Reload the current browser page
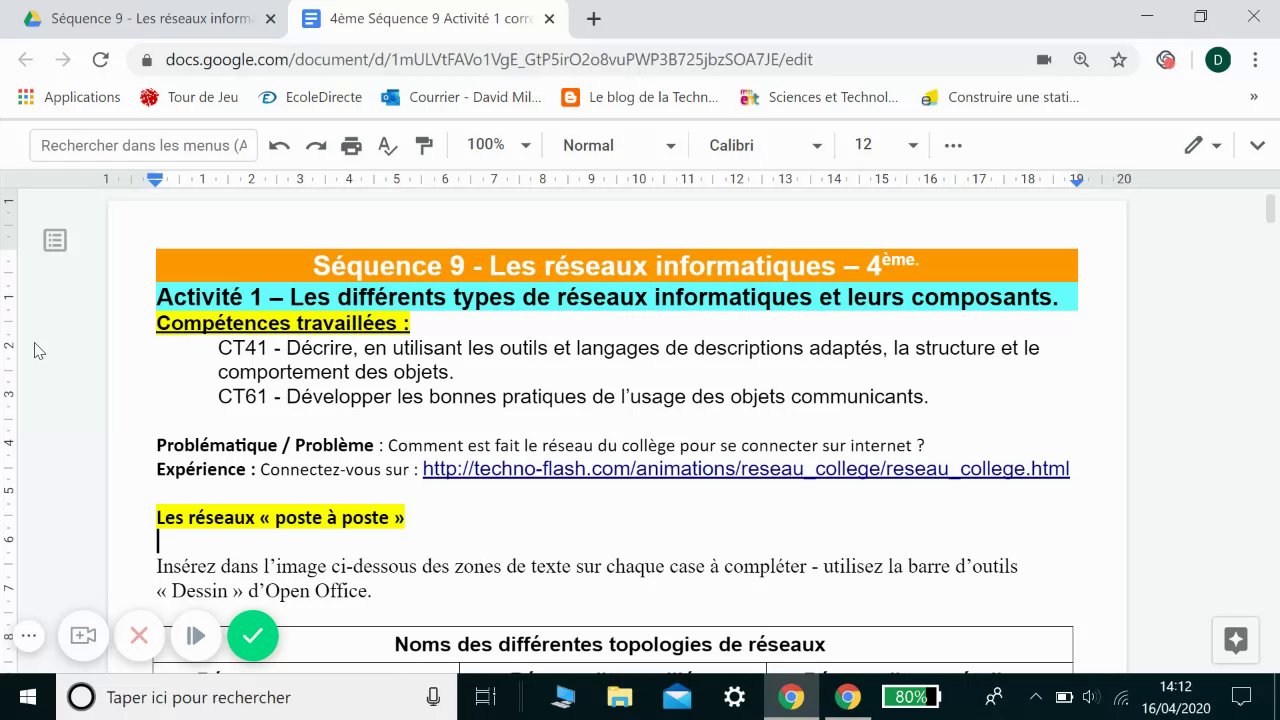 tap(100, 60)
